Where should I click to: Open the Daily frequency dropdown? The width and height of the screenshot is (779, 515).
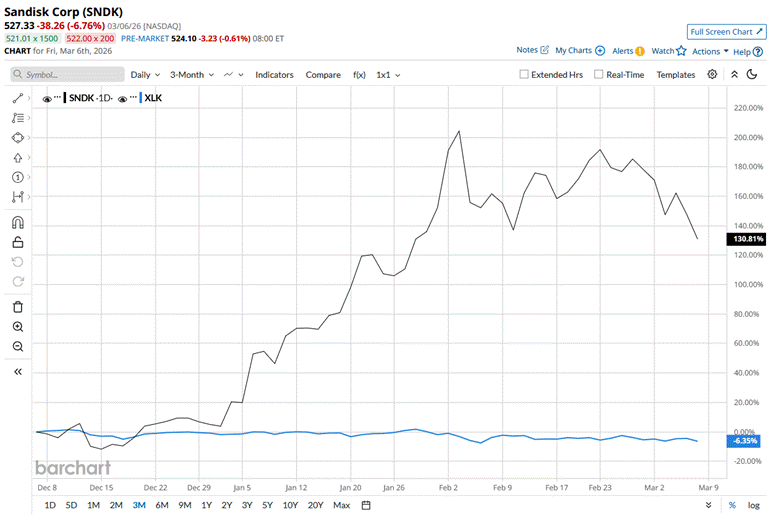tap(145, 74)
